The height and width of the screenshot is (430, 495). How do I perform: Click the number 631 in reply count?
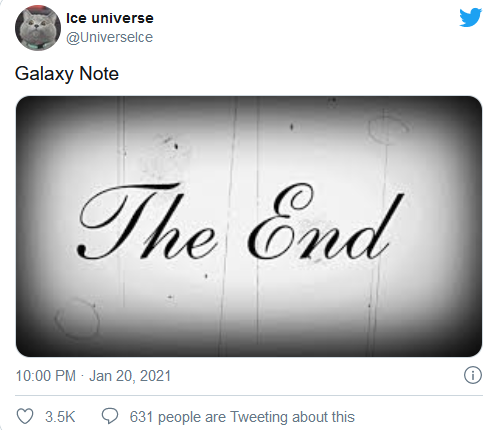tap(141, 417)
